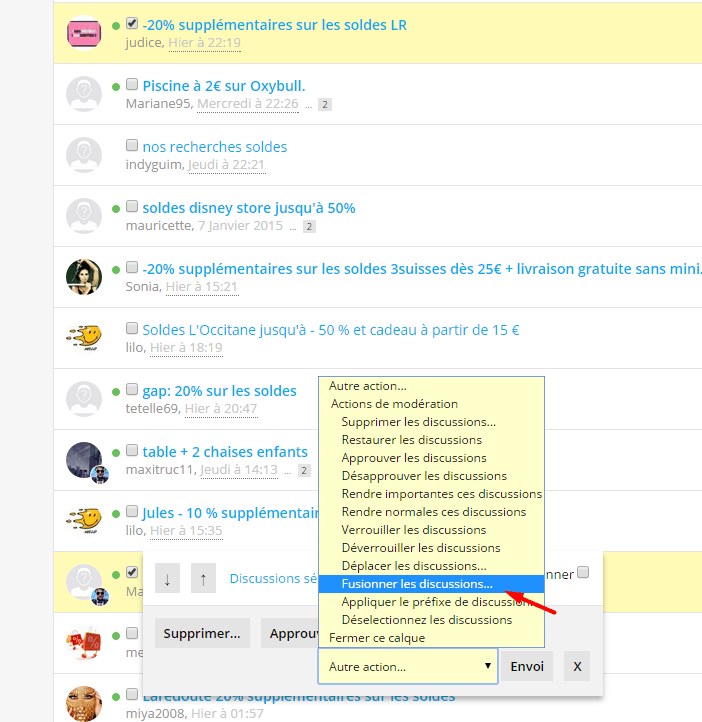Check the soldes disney store checkbox
702x722 pixels.
(x=132, y=206)
